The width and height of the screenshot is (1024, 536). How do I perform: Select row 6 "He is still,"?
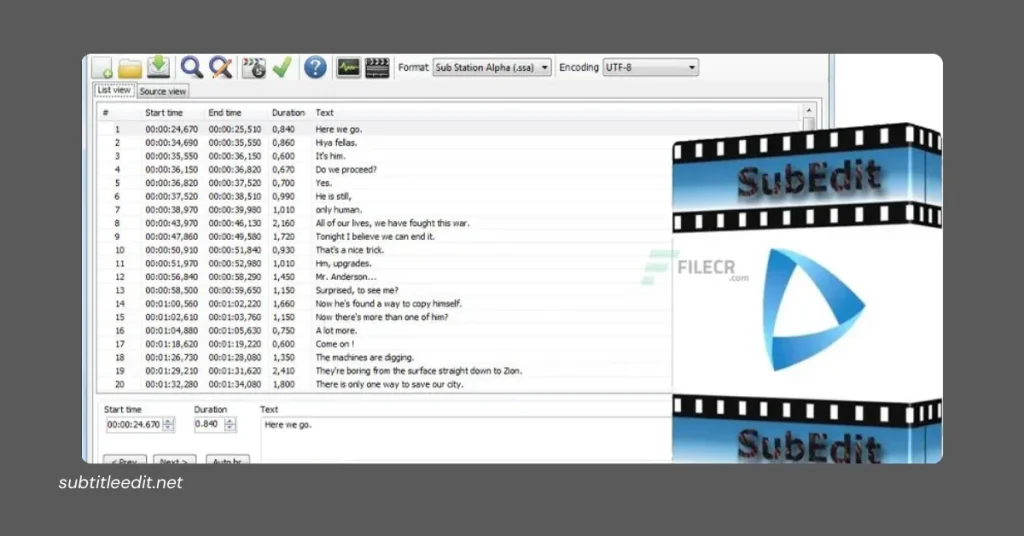tap(385, 196)
